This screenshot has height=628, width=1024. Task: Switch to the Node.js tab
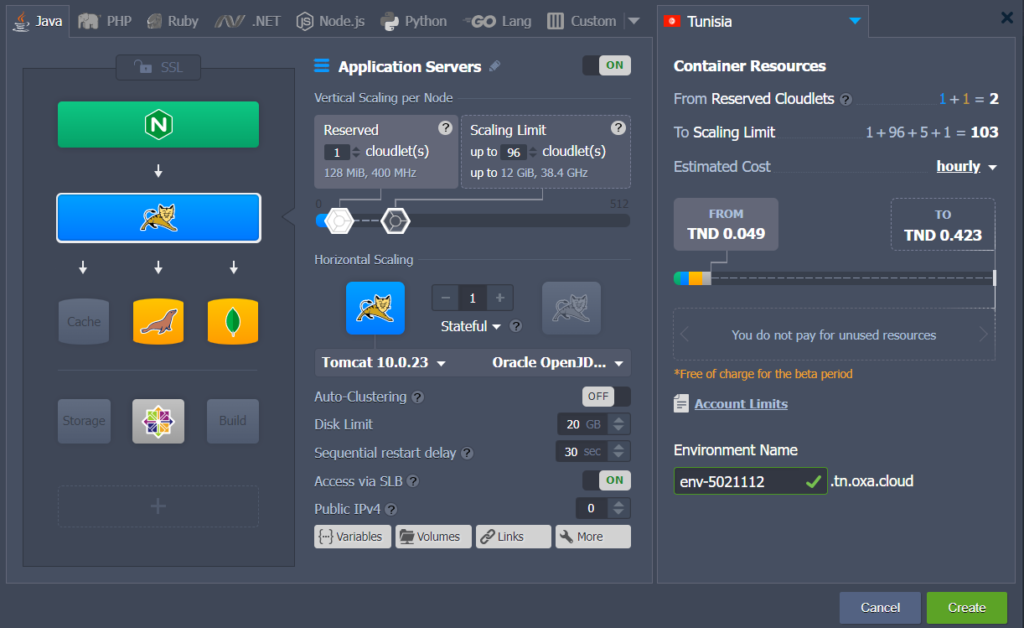coord(330,21)
